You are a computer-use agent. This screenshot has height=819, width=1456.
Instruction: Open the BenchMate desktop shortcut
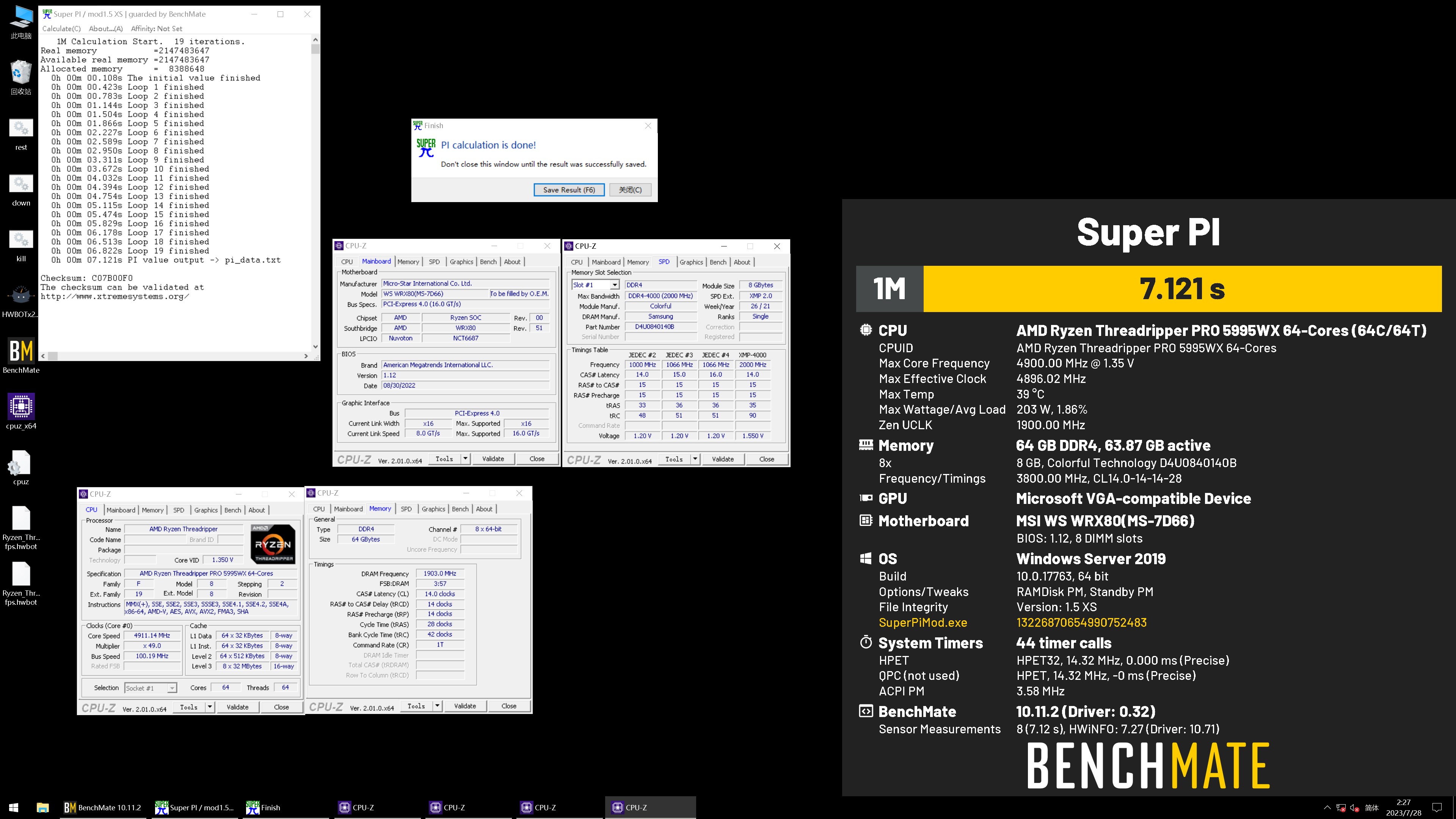(x=21, y=356)
